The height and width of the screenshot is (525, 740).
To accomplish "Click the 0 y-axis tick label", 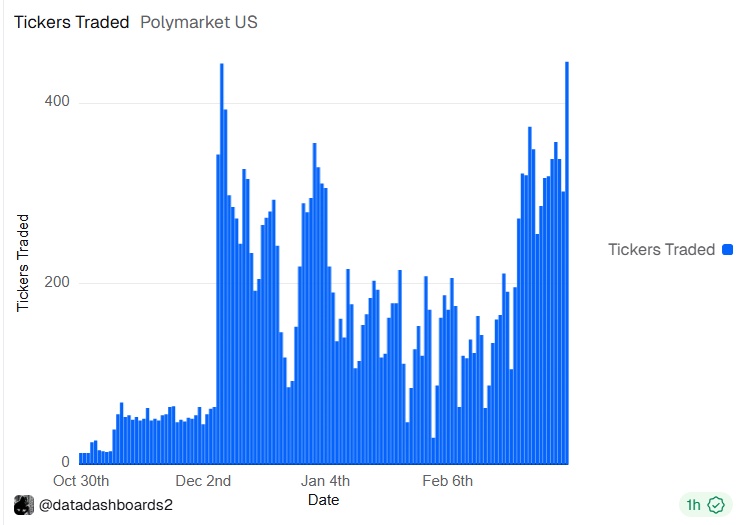I will point(66,462).
